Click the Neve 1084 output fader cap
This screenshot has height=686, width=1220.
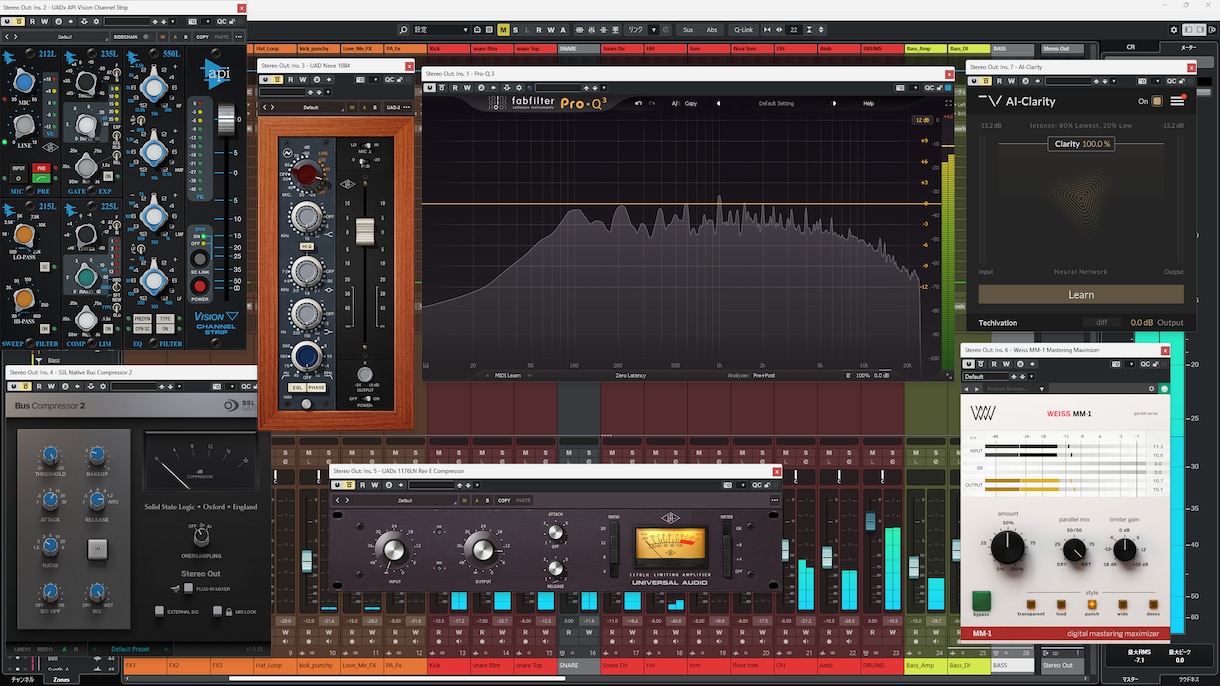point(365,231)
